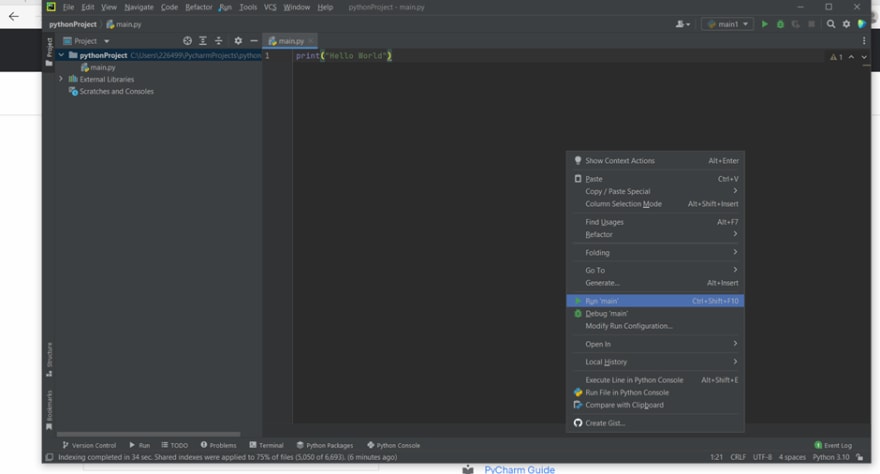The height and width of the screenshot is (474, 880).
Task: Open the File menu
Action: point(68,7)
